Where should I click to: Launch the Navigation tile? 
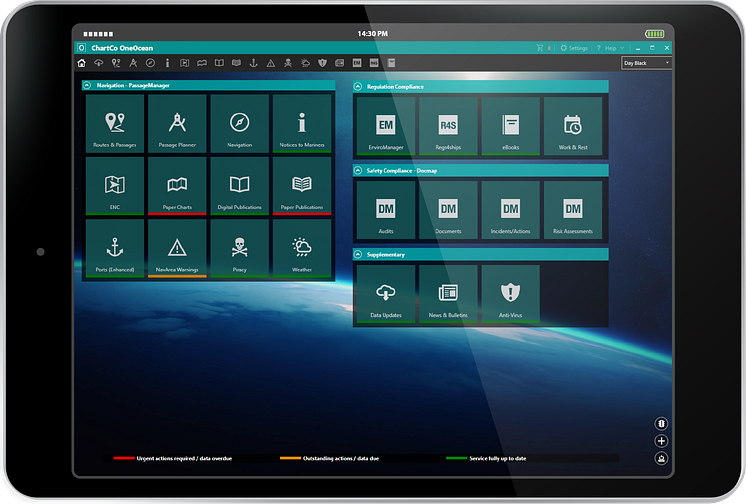pyautogui.click(x=239, y=124)
